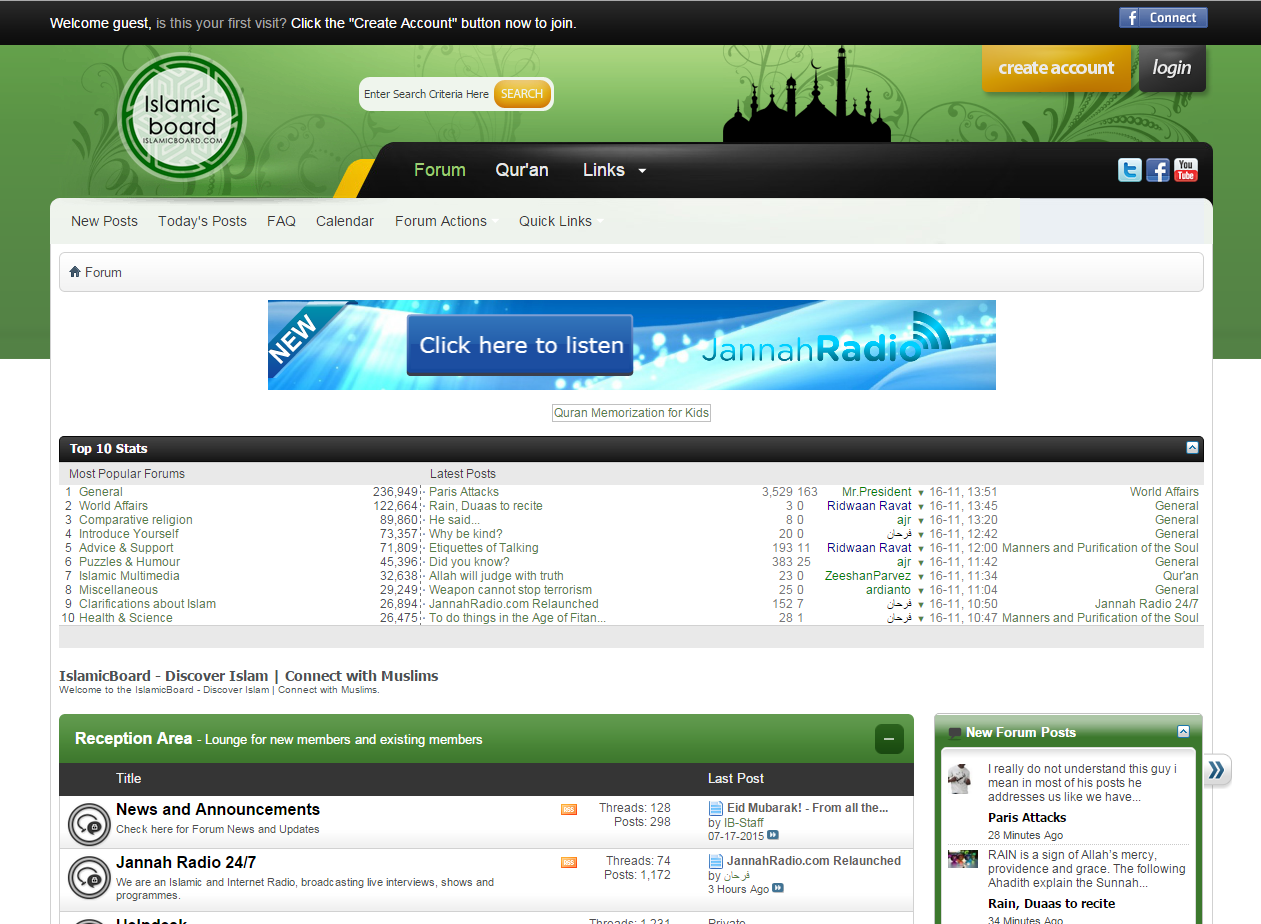
Task: Click Jannah Radio 24/7 forum status icon
Action: pos(89,878)
